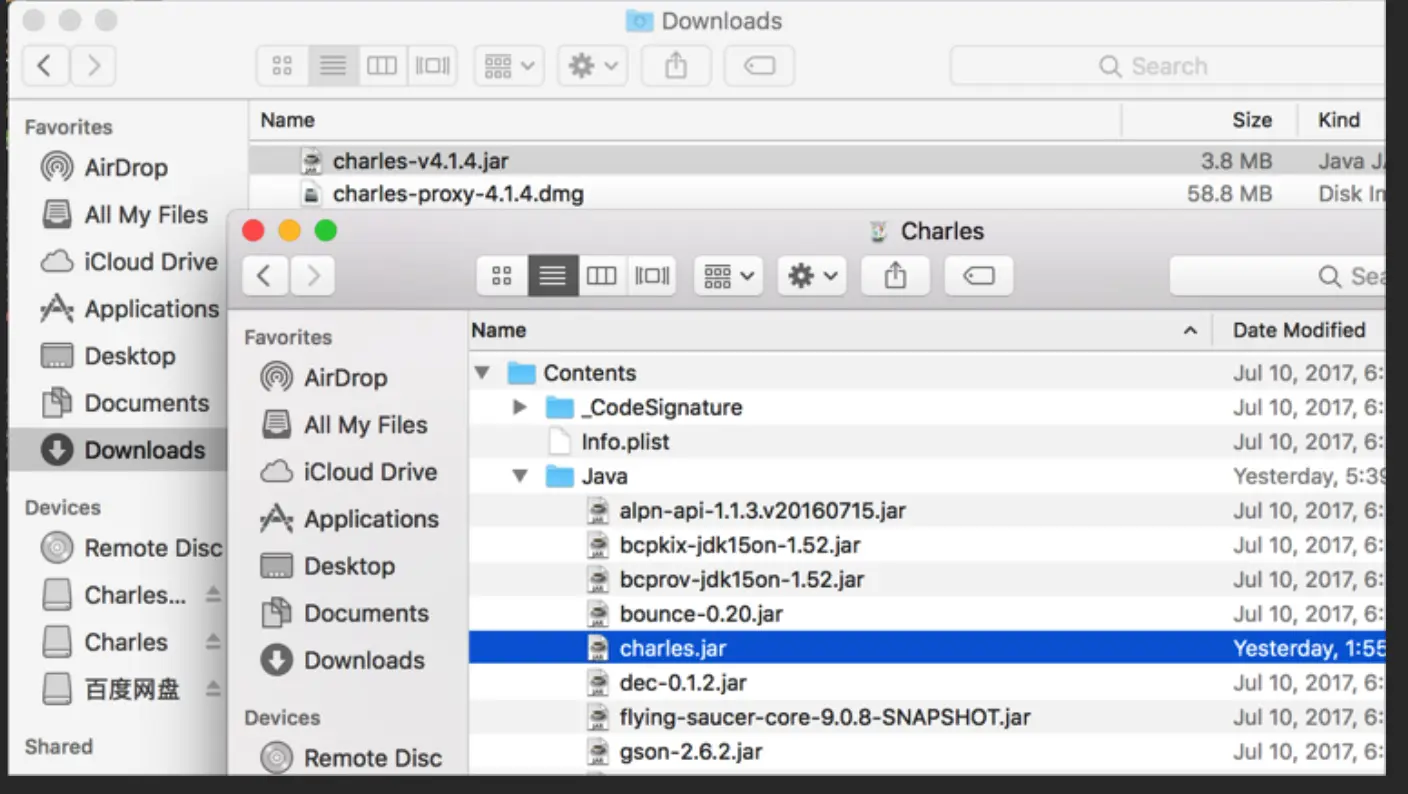
Task: Click Share button in Charles window
Action: 895,276
